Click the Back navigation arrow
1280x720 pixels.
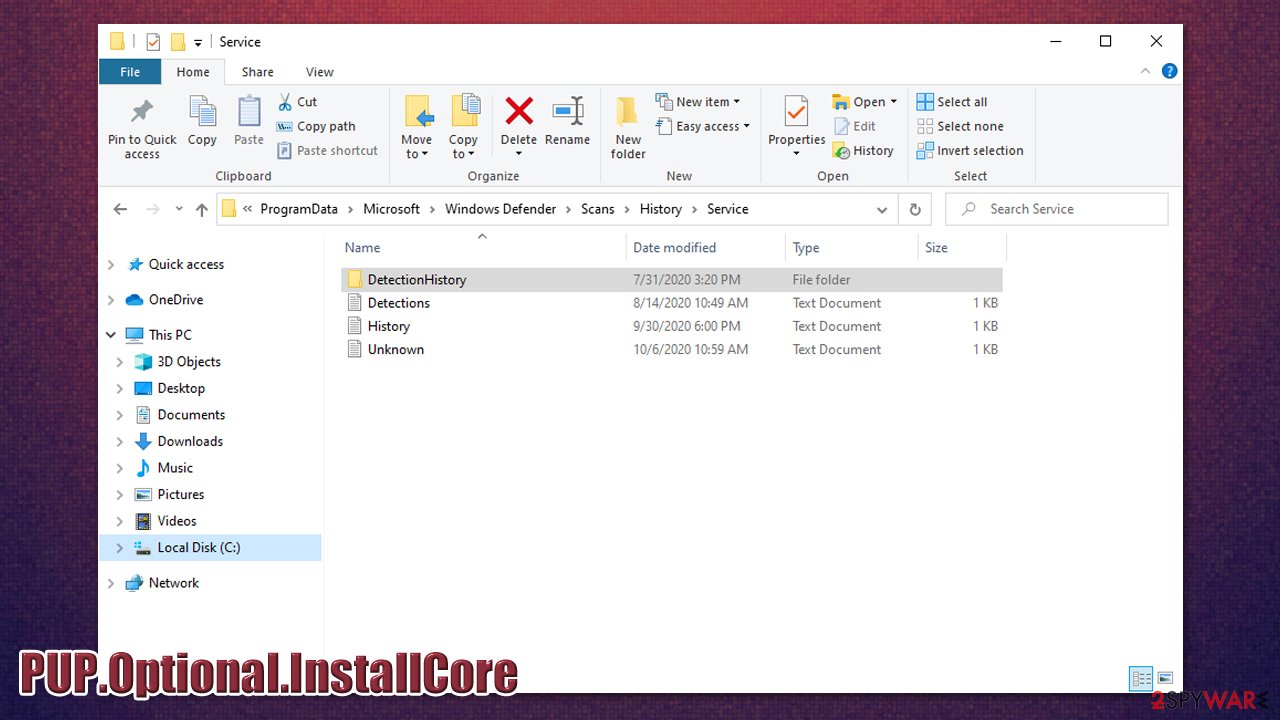coord(121,209)
